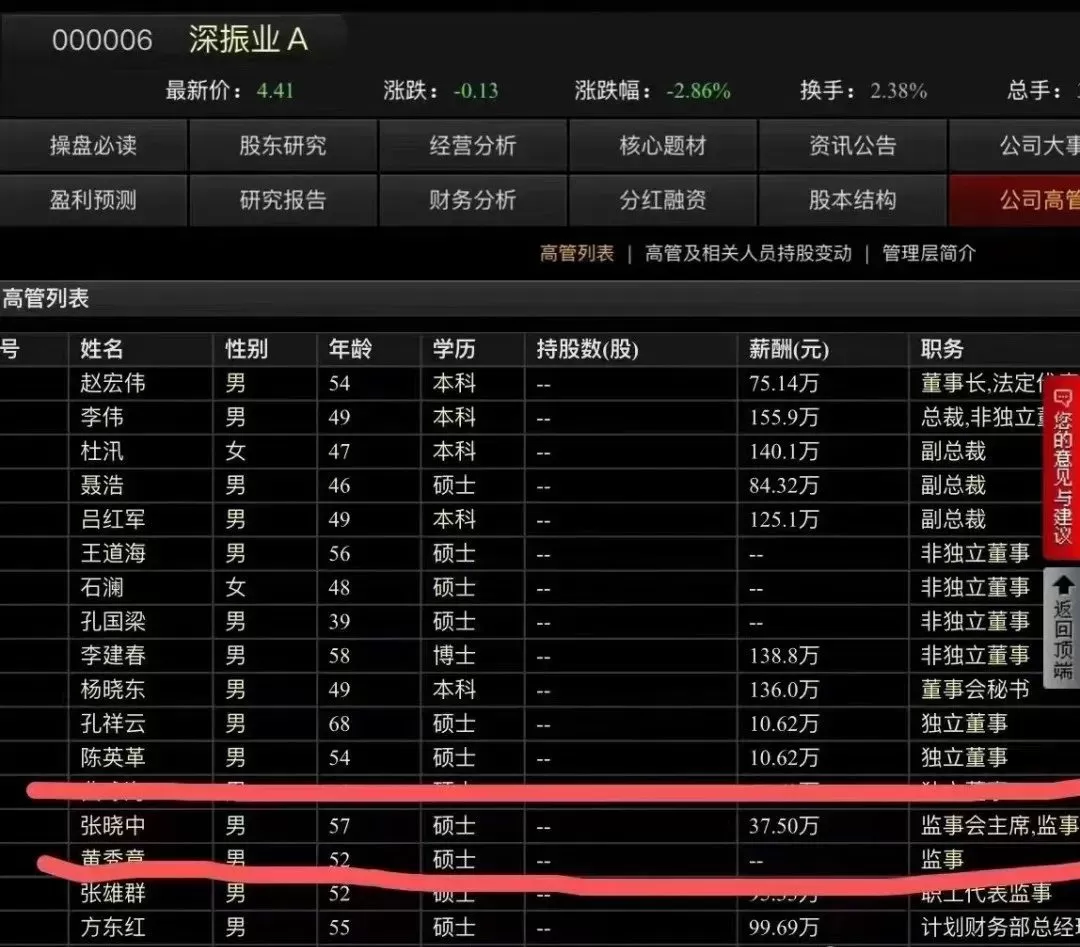Click the 姓名 column header

pyautogui.click(x=101, y=349)
